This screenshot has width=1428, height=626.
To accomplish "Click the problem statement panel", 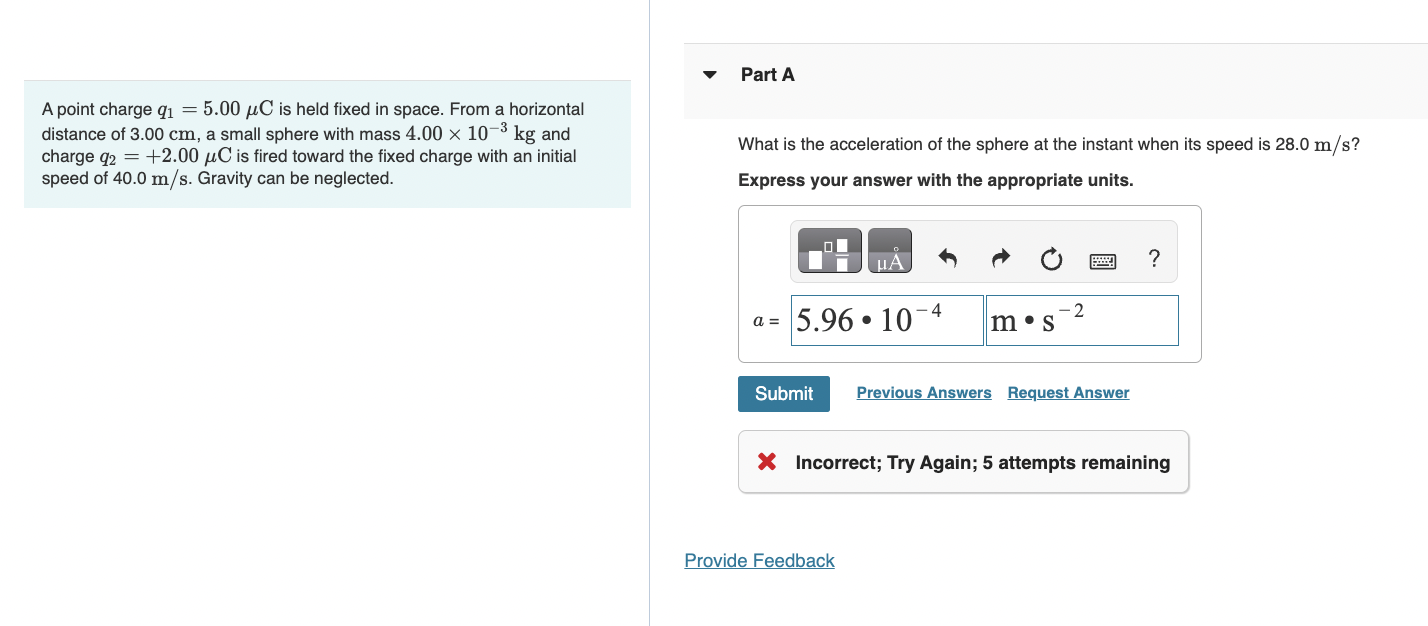I will (327, 143).
